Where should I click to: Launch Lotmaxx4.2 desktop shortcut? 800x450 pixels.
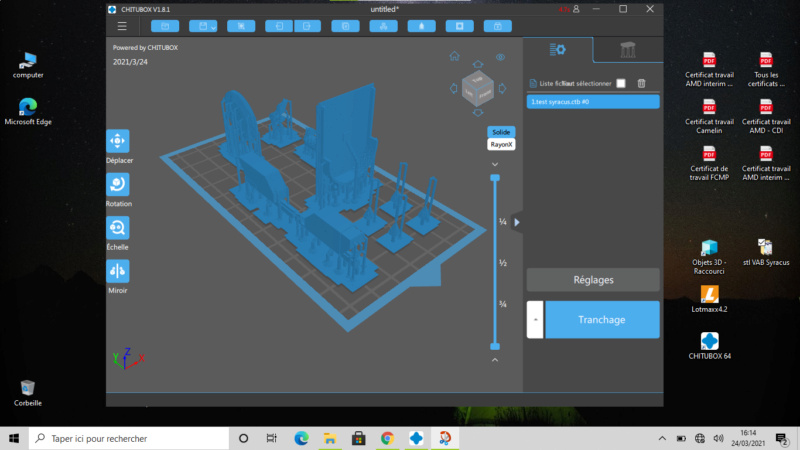click(709, 299)
